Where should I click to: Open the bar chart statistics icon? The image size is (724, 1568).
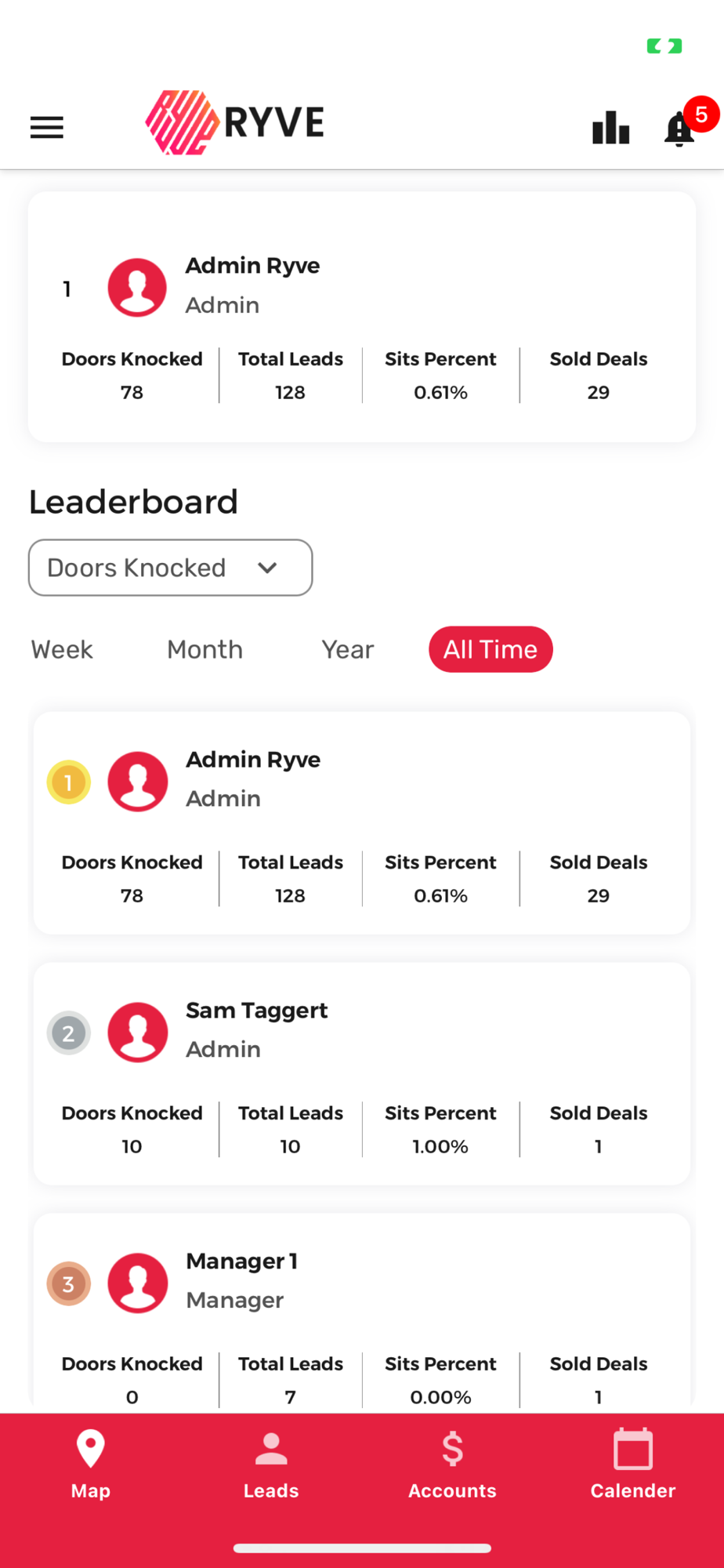pyautogui.click(x=610, y=128)
